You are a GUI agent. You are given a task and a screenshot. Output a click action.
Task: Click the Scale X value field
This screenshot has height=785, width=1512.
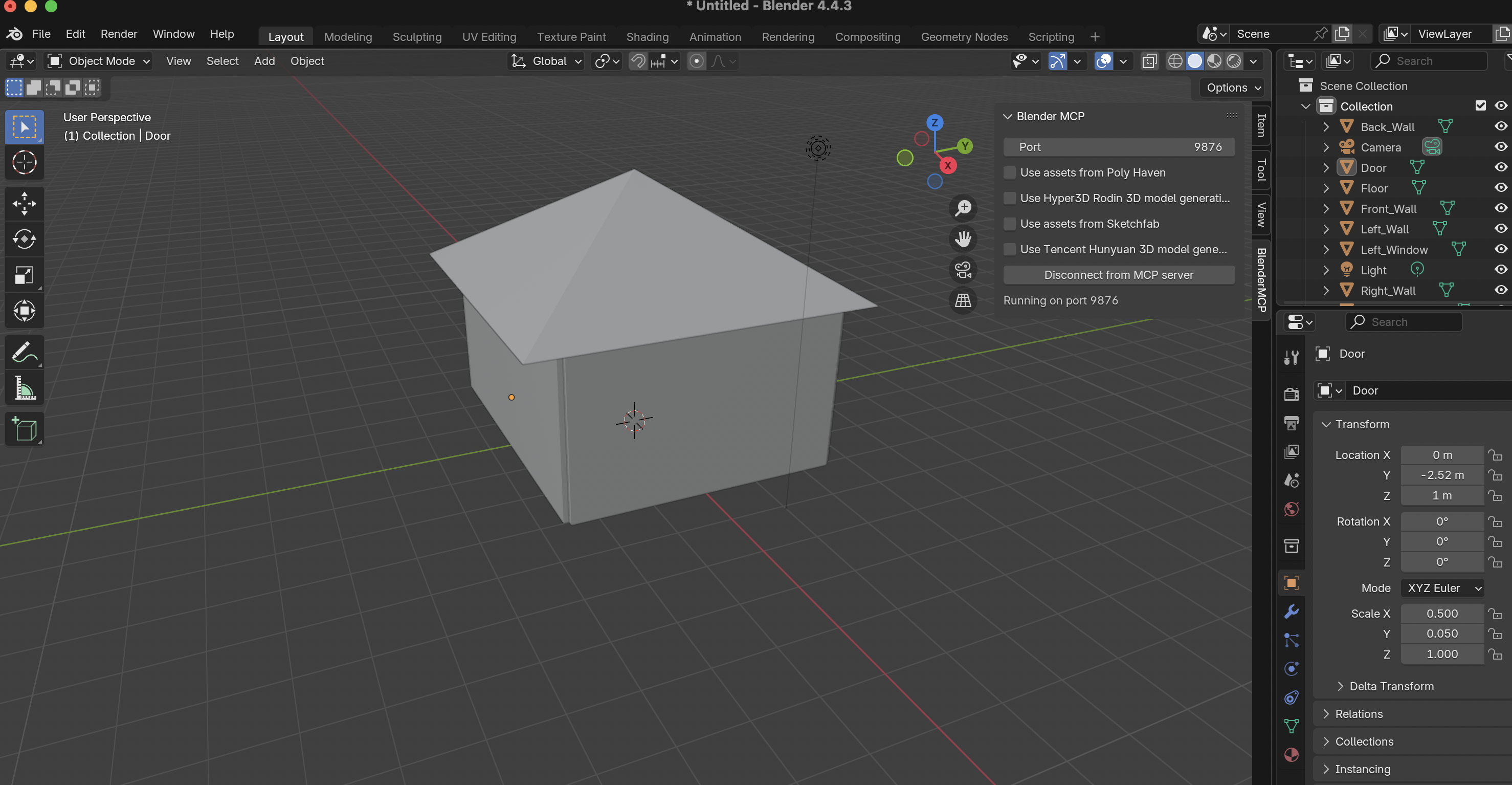point(1441,614)
